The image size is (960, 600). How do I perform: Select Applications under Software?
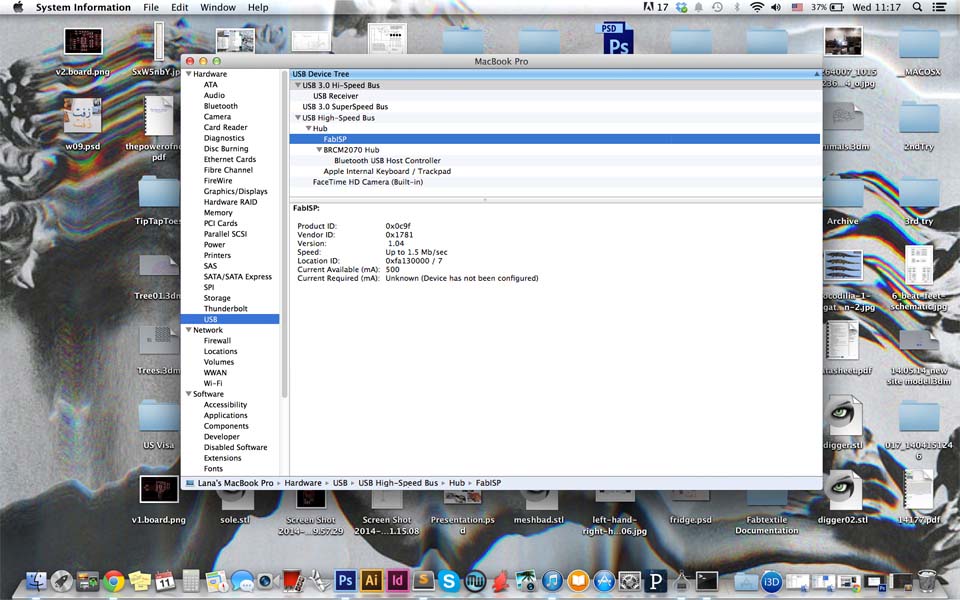click(225, 415)
